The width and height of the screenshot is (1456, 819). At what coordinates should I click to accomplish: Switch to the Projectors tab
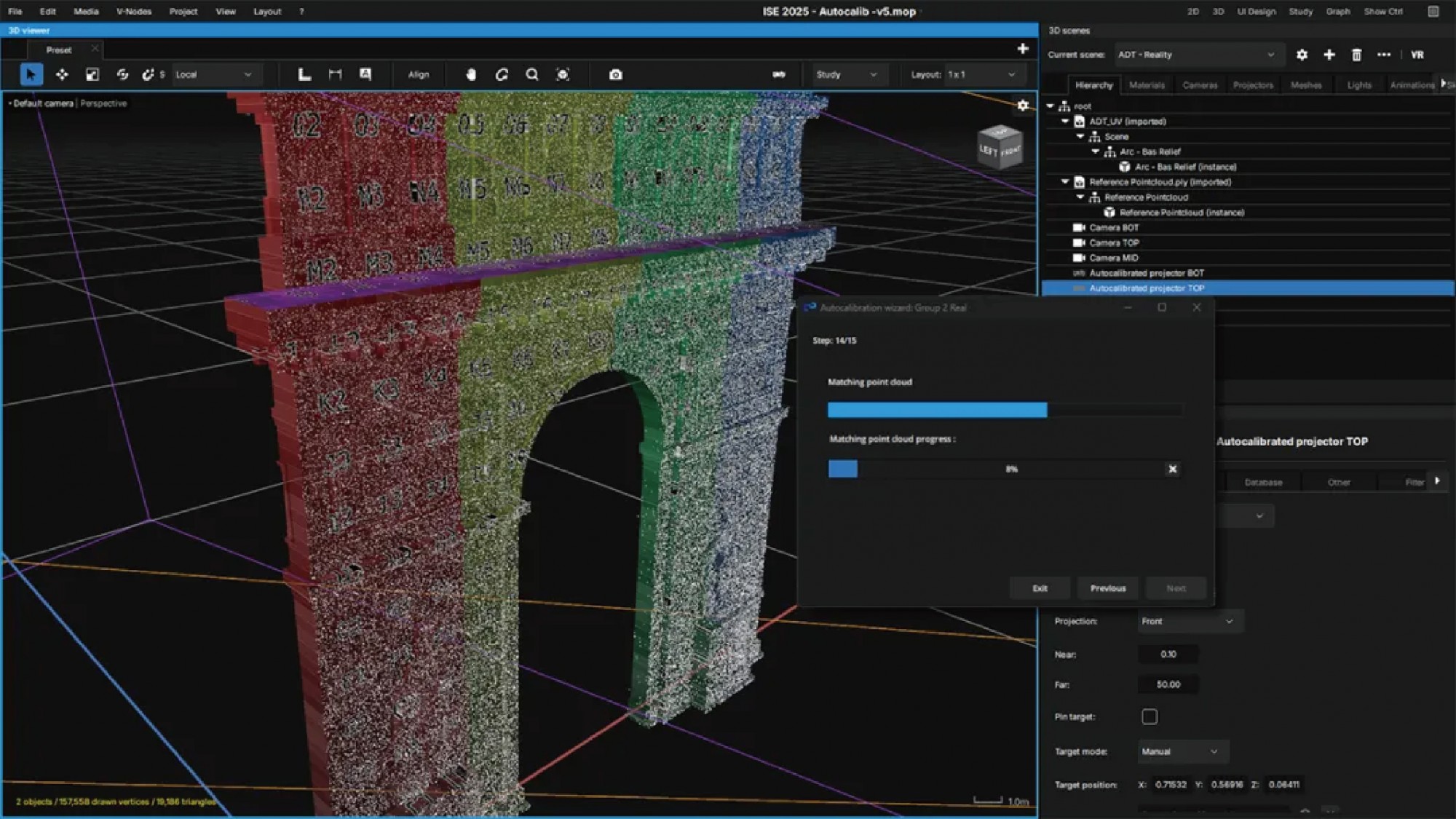point(1253,85)
